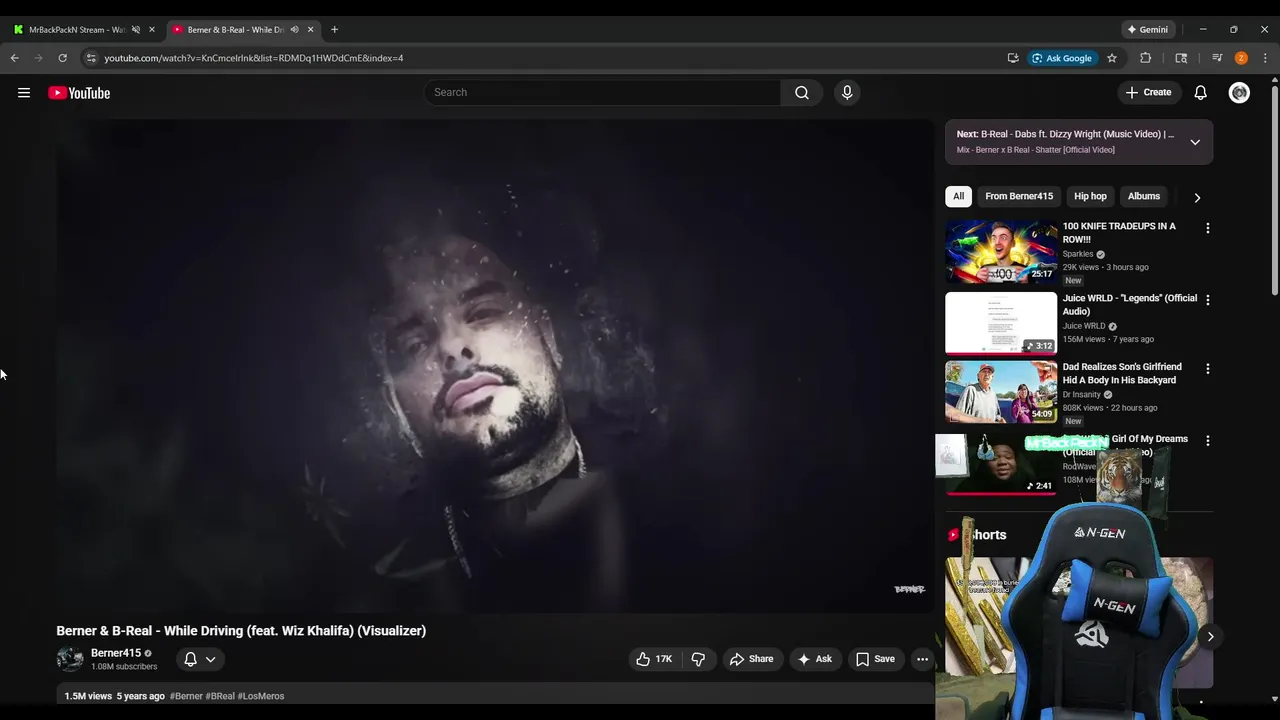
Task: Open Chrome search tabs side panel icon
Action: (1181, 58)
